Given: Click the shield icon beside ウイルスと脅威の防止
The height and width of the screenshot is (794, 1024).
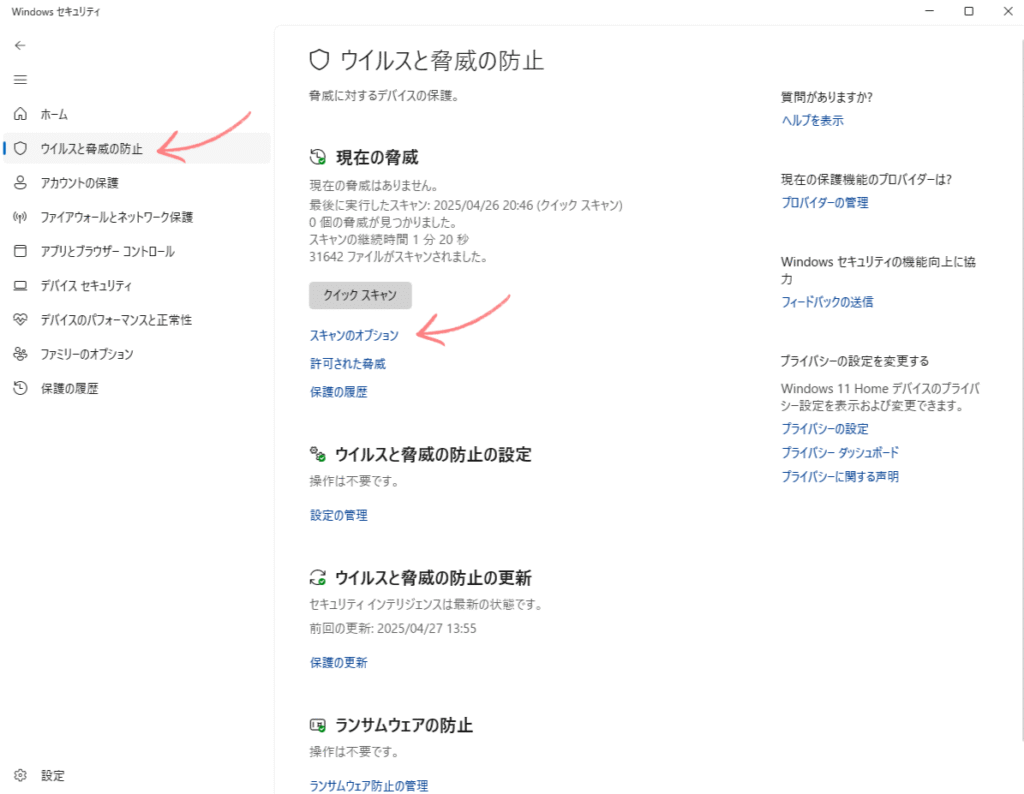Looking at the screenshot, I should tap(20, 148).
